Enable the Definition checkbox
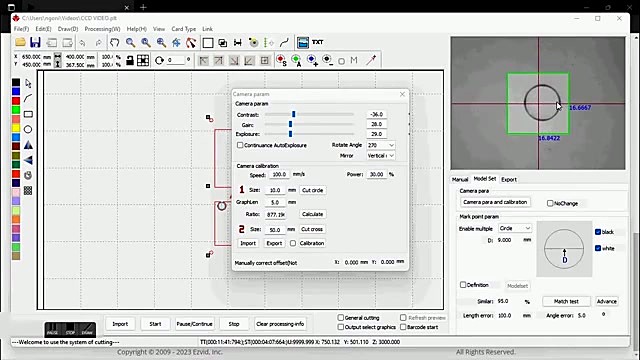Image resolution: width=640 pixels, height=360 pixels. click(x=463, y=285)
